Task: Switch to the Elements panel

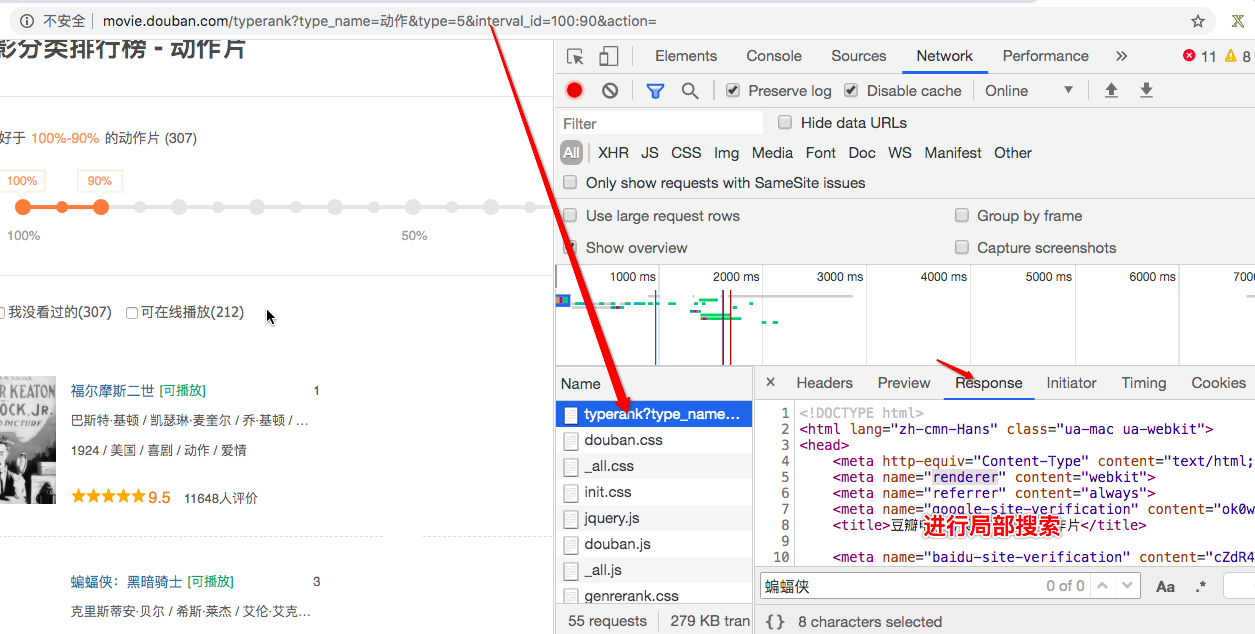Action: click(x=686, y=56)
